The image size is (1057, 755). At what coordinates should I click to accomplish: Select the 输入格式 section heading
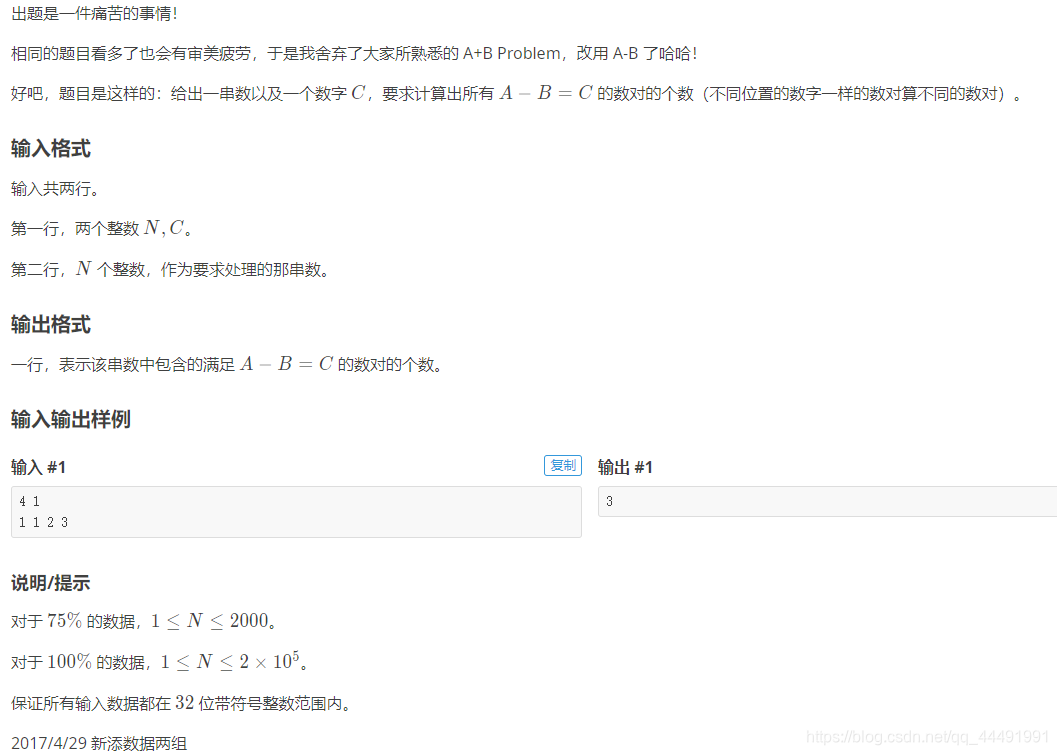pyautogui.click(x=51, y=148)
